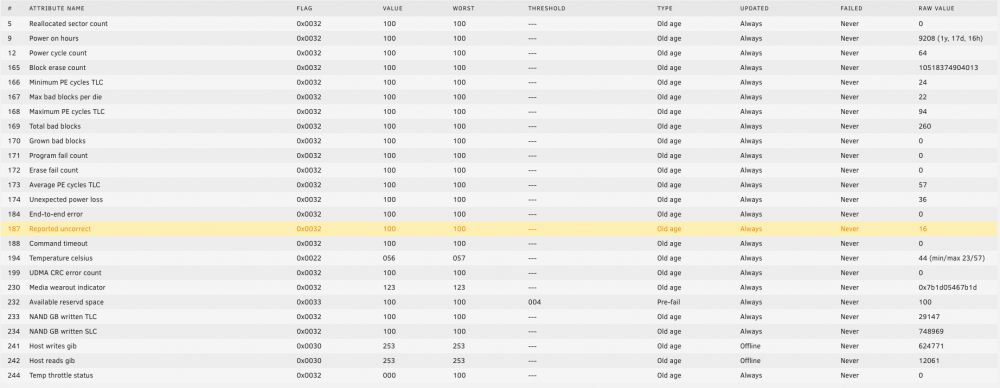Image resolution: width=1000 pixels, height=388 pixels.
Task: Click the FLAG column header
Action: [304, 8]
